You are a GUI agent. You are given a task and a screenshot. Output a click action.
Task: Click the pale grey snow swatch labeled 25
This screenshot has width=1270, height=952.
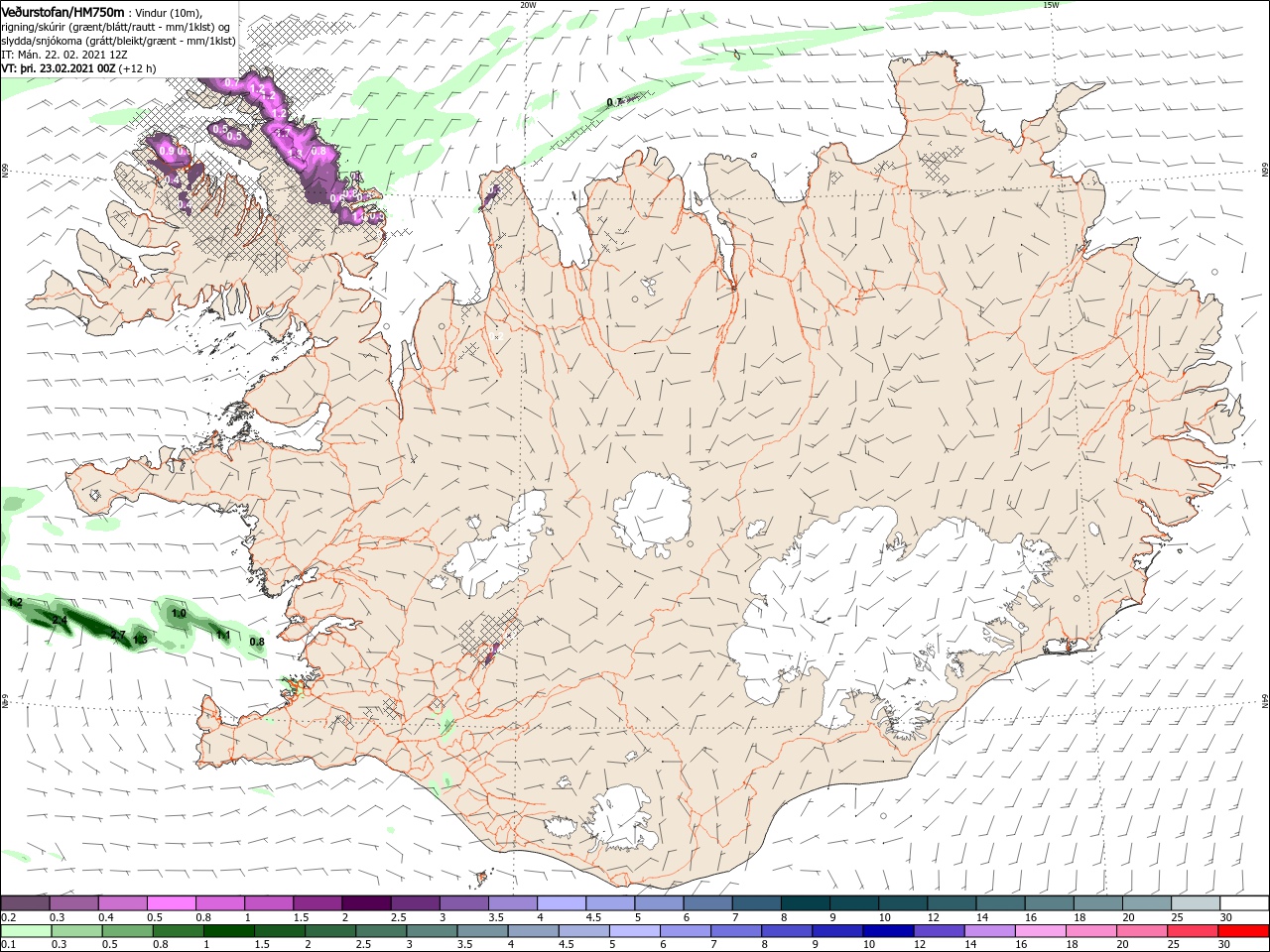click(1196, 903)
